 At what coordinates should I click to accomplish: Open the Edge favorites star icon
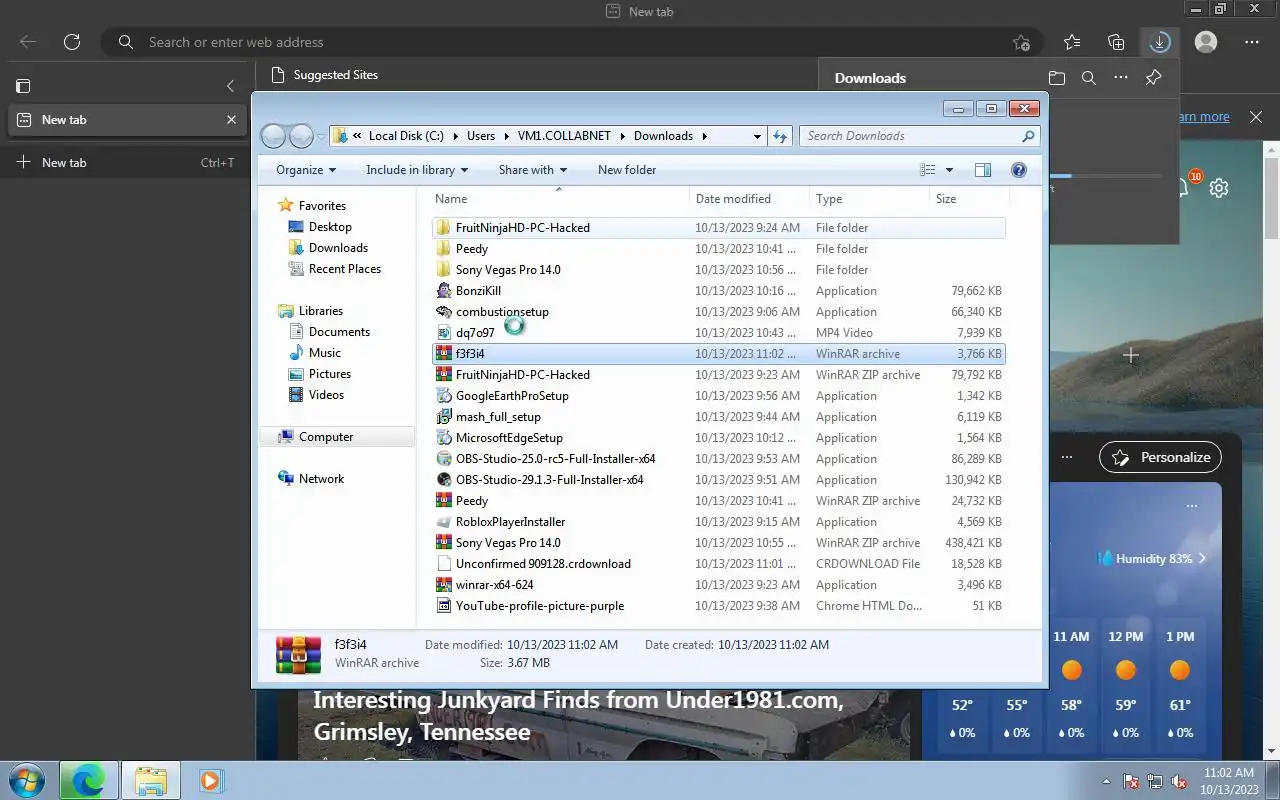(x=1072, y=42)
